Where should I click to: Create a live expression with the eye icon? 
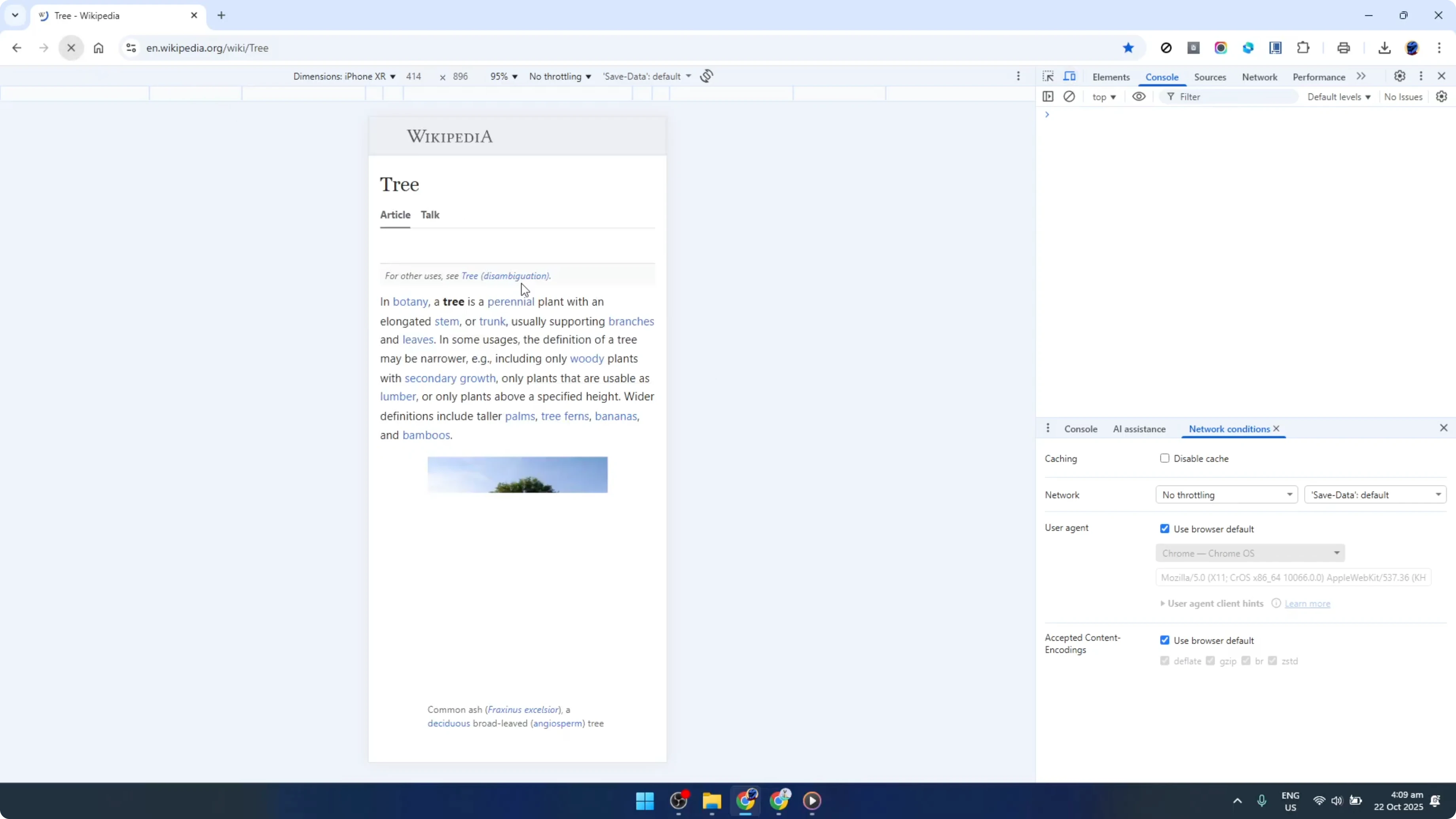[x=1138, y=97]
